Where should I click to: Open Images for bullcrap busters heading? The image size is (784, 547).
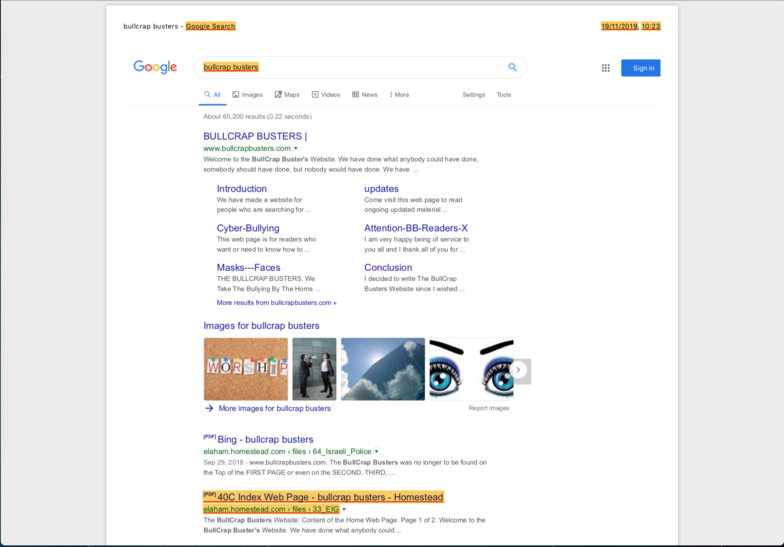(261, 326)
